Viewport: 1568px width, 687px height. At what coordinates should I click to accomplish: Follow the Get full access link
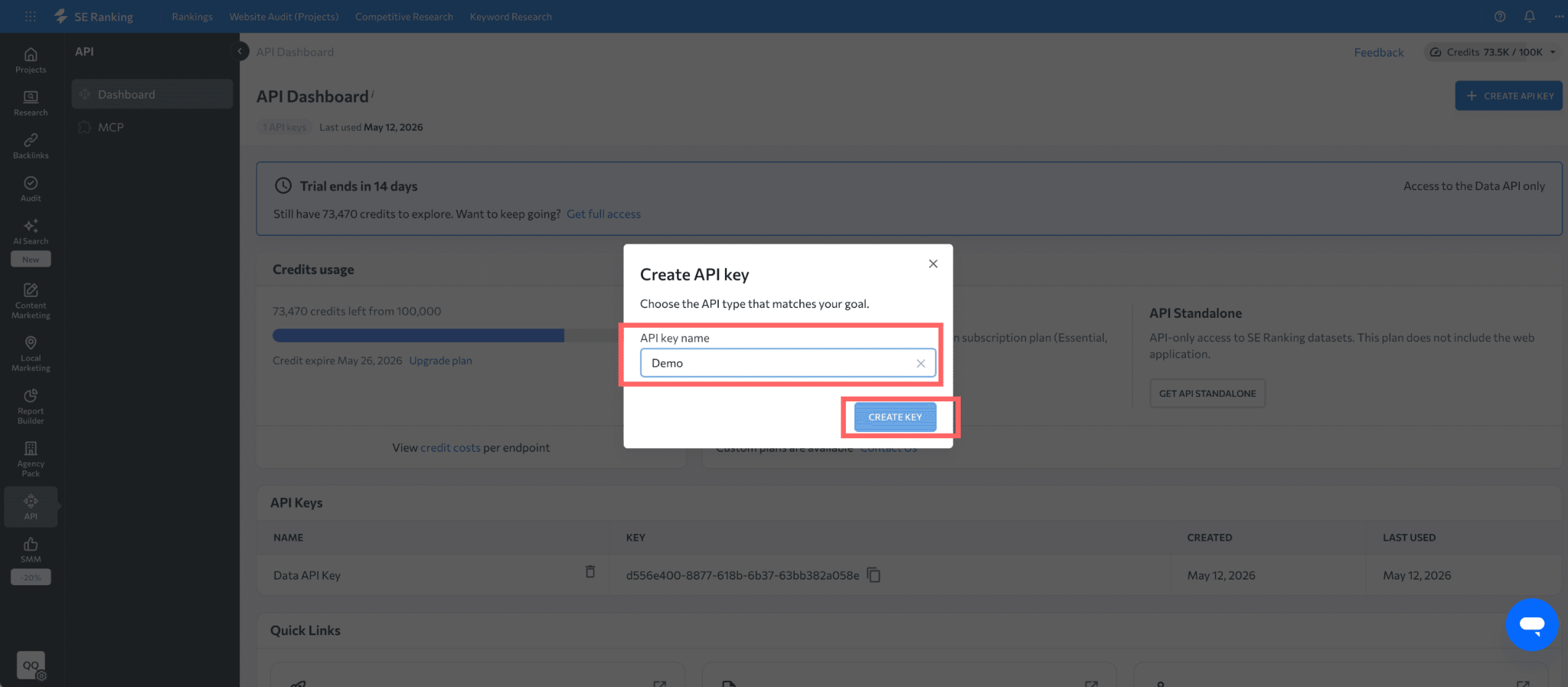coord(603,214)
